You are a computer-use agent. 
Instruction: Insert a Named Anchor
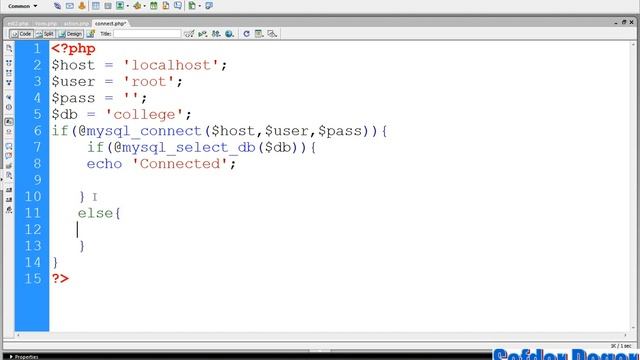pos(82,6)
